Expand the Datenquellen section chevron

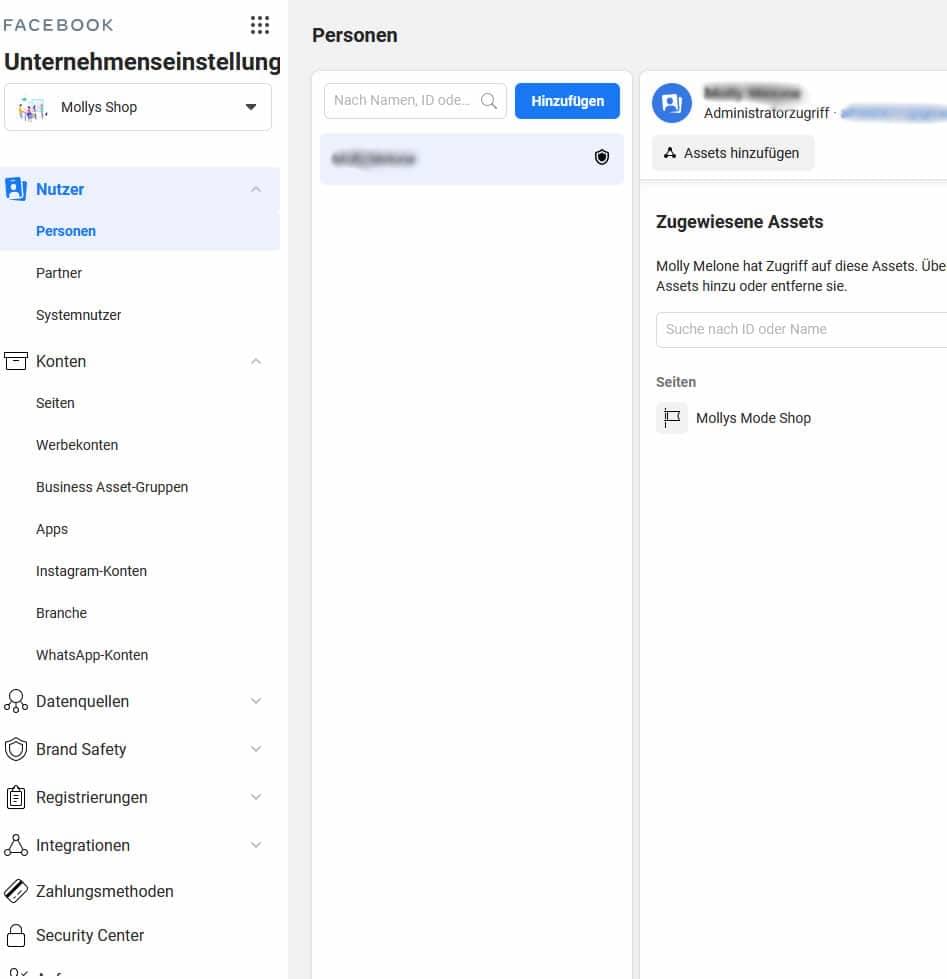tap(256, 701)
